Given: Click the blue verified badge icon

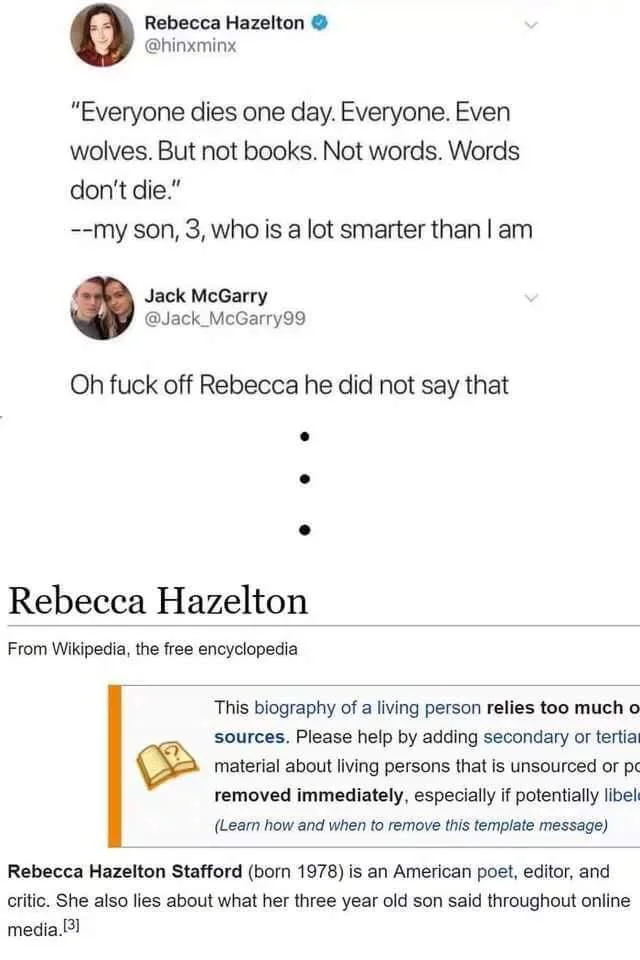Looking at the screenshot, I should (320, 23).
